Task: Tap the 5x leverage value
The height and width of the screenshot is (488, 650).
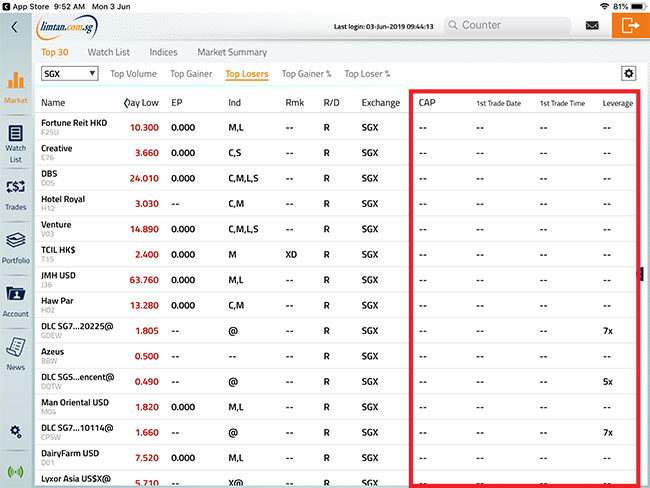Action: 608,382
